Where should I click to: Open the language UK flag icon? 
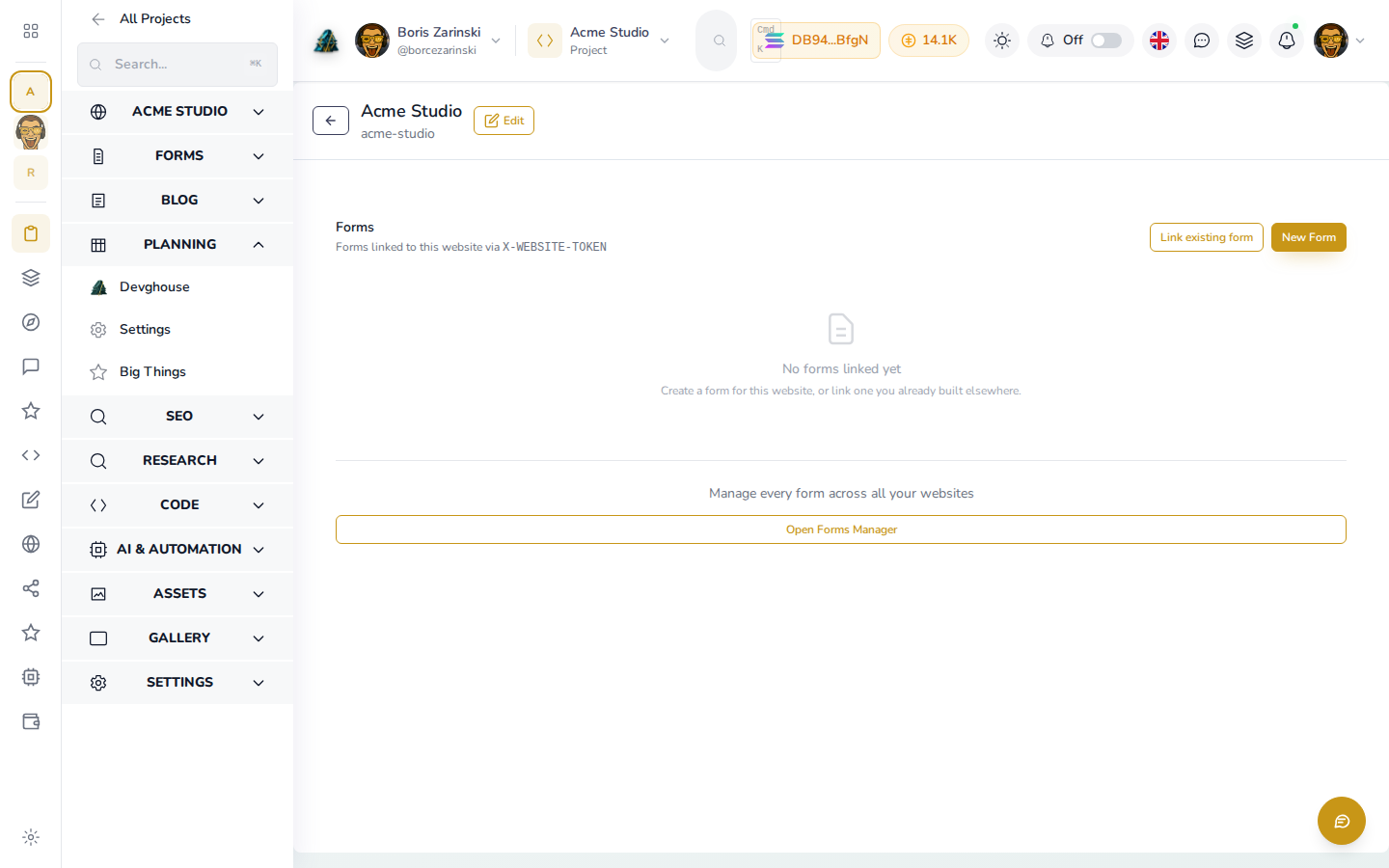point(1159,41)
